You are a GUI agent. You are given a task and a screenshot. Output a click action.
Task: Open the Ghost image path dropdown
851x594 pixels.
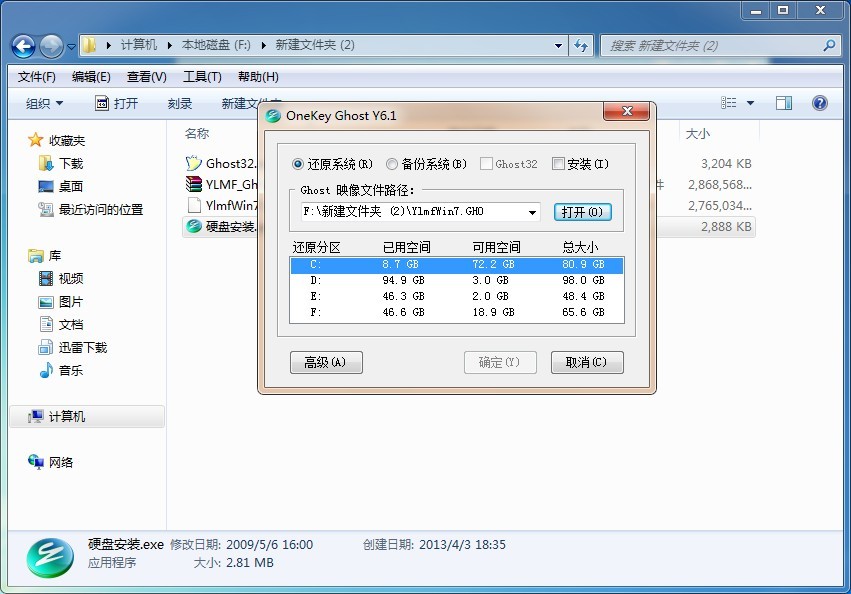[x=533, y=211]
